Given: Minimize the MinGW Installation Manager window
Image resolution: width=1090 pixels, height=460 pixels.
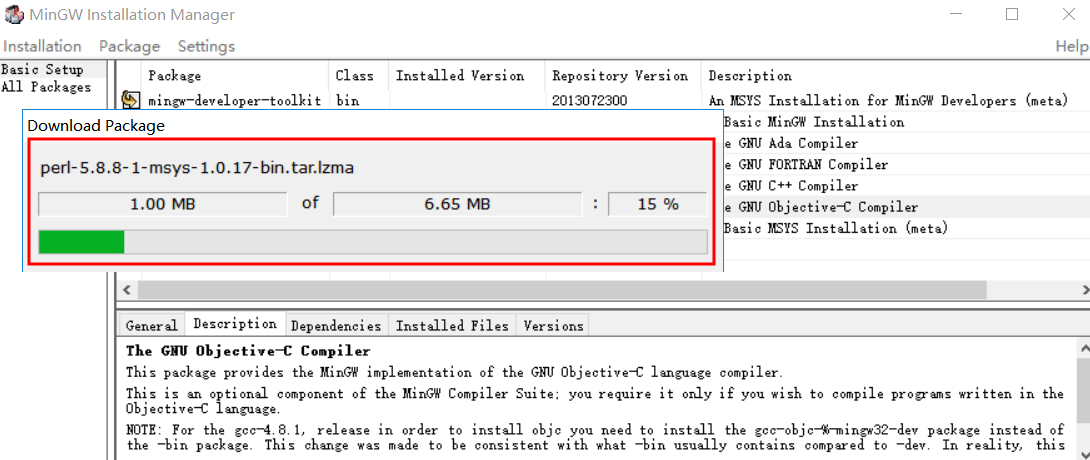Looking at the screenshot, I should click(957, 14).
